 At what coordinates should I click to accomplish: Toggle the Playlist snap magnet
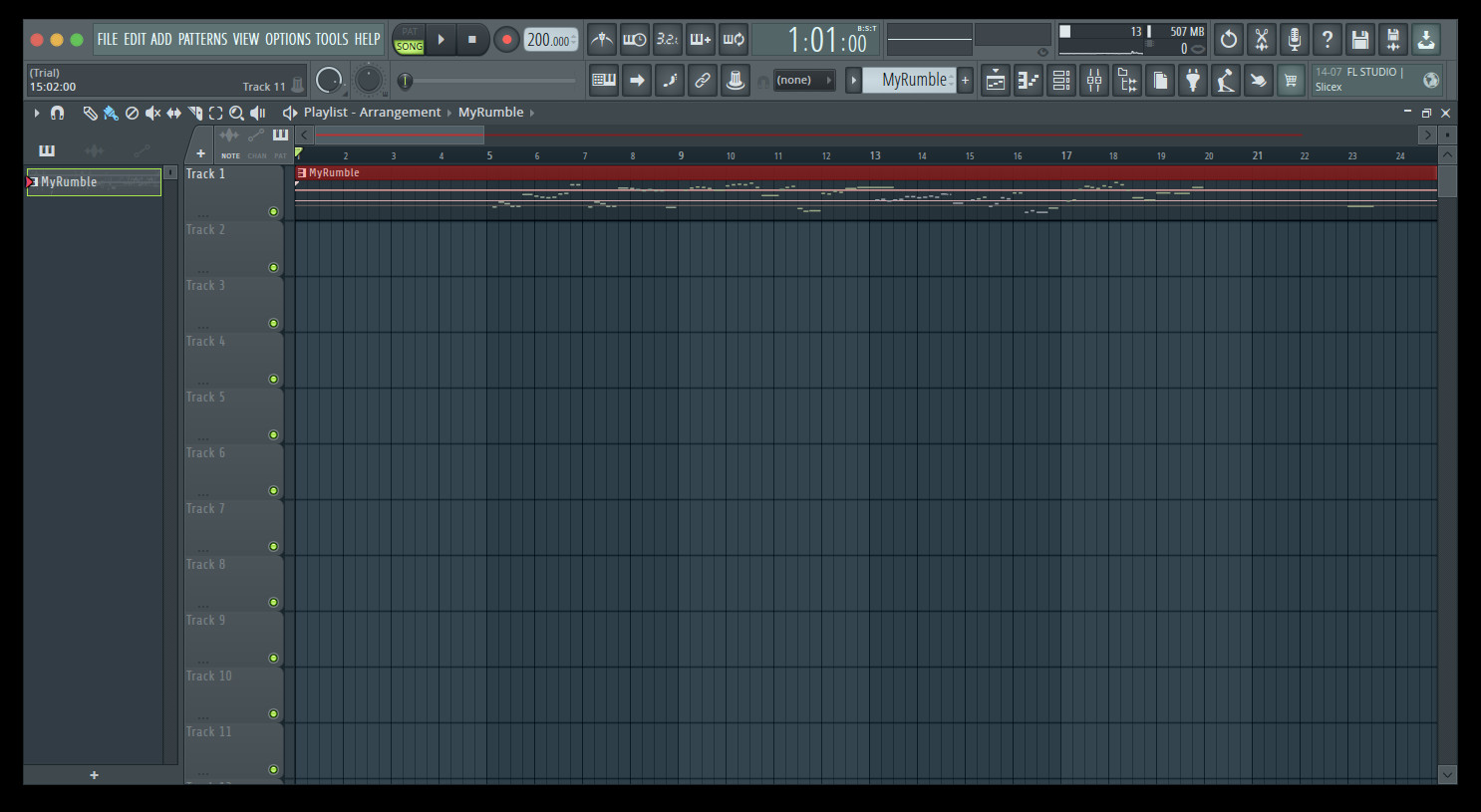pyautogui.click(x=58, y=114)
